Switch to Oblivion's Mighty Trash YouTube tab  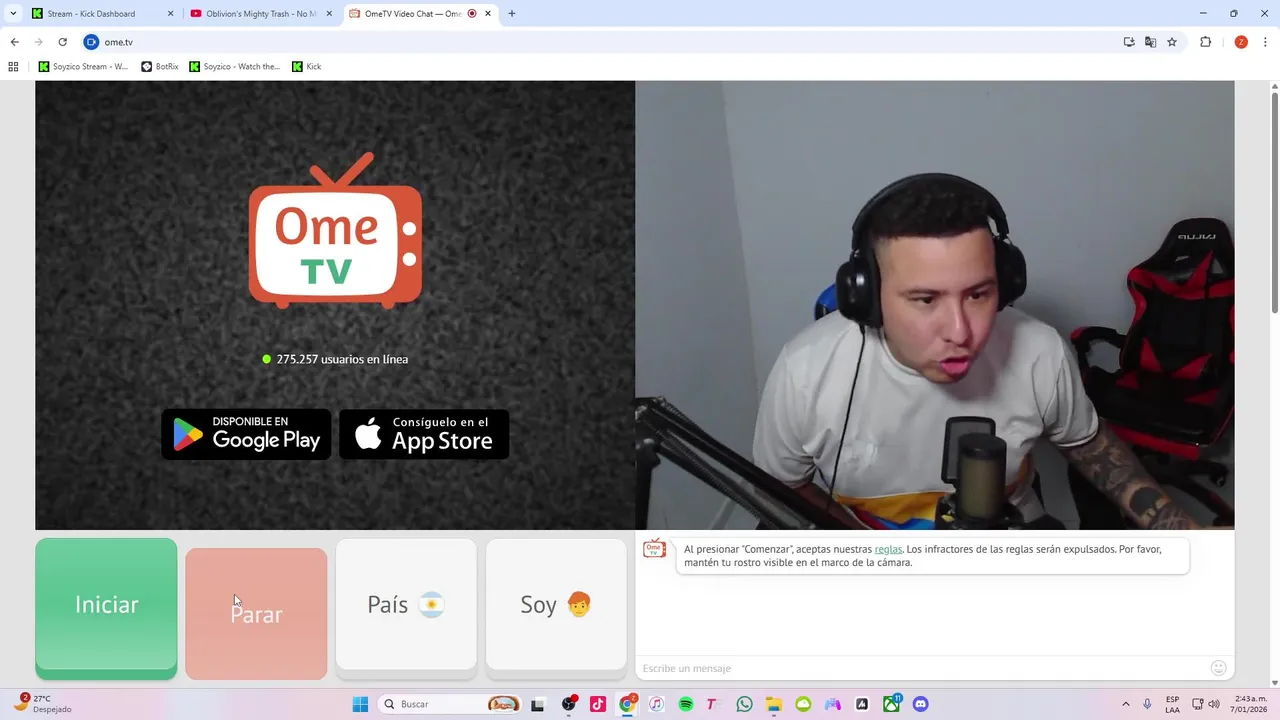(260, 14)
